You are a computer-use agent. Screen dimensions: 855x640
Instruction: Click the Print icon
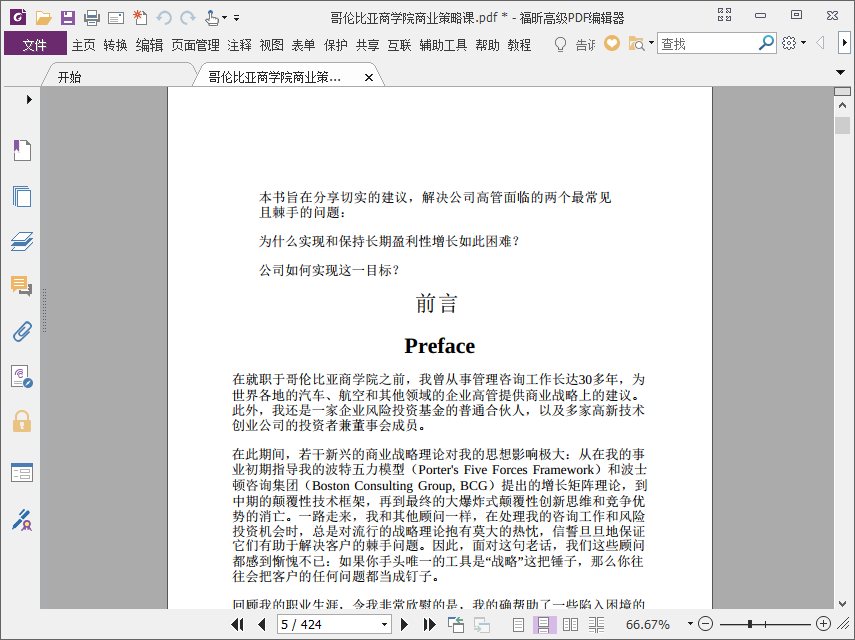(92, 18)
